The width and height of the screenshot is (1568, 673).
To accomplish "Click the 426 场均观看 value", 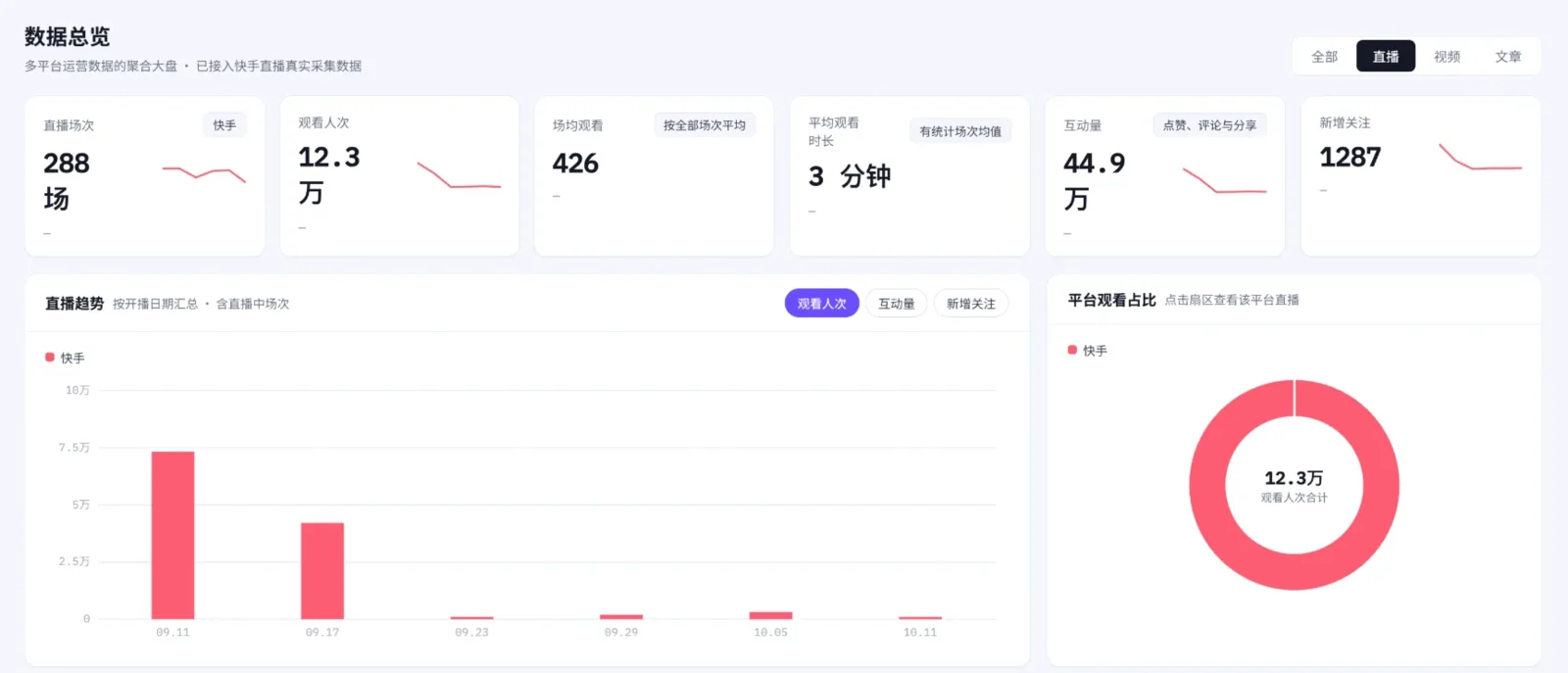I will (575, 164).
